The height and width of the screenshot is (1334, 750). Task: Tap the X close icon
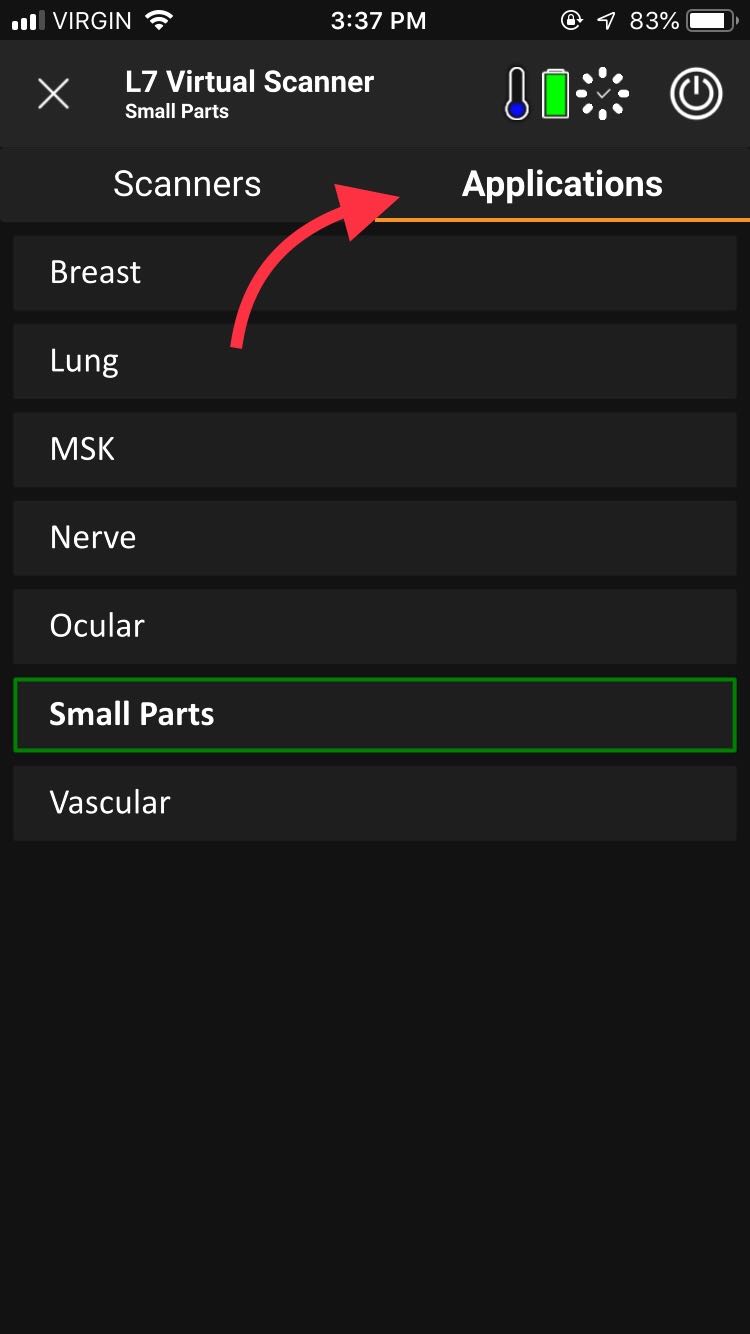pyautogui.click(x=53, y=94)
